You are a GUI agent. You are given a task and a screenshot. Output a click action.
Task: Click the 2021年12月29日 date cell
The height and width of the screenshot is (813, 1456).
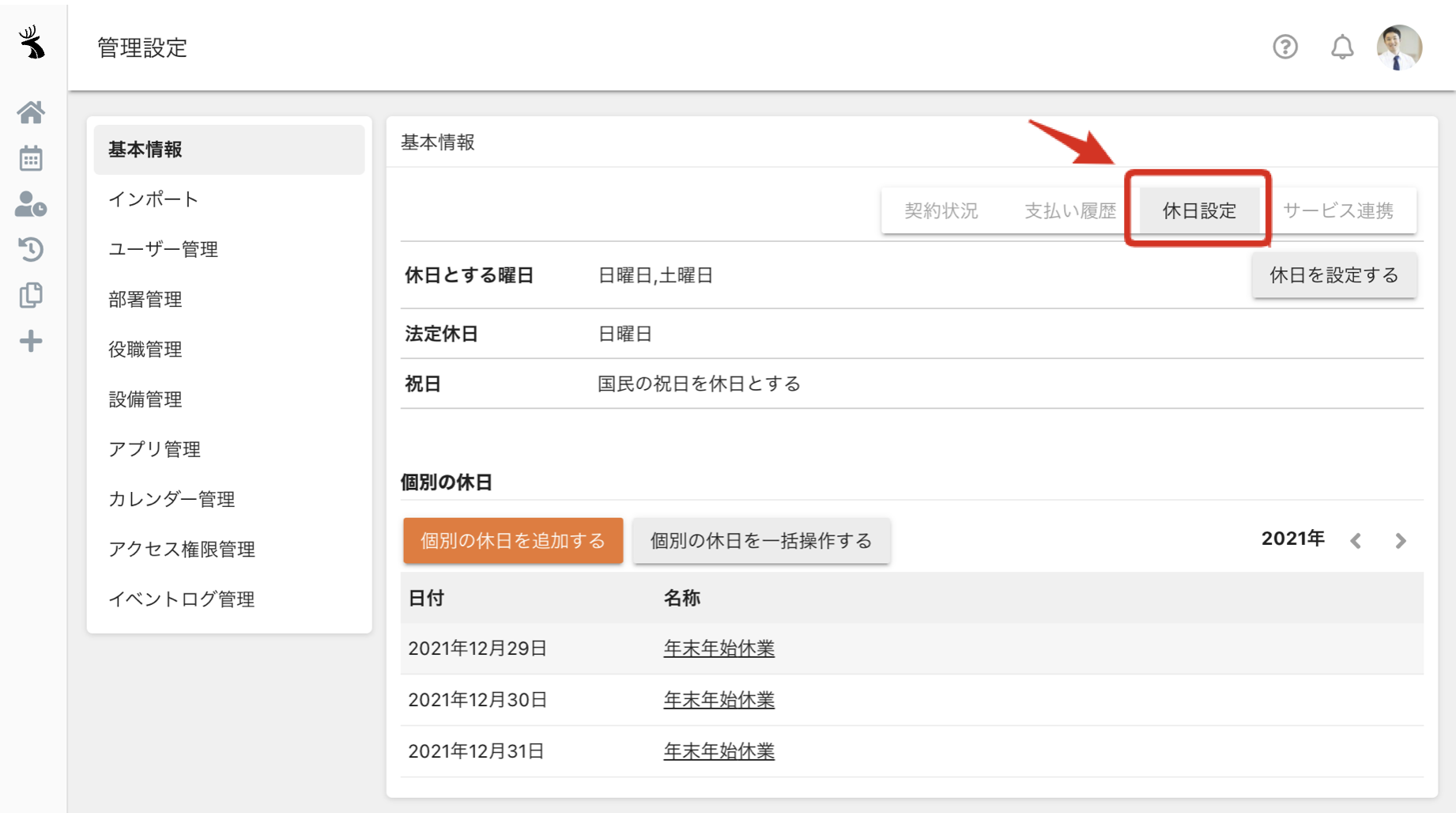pos(477,649)
